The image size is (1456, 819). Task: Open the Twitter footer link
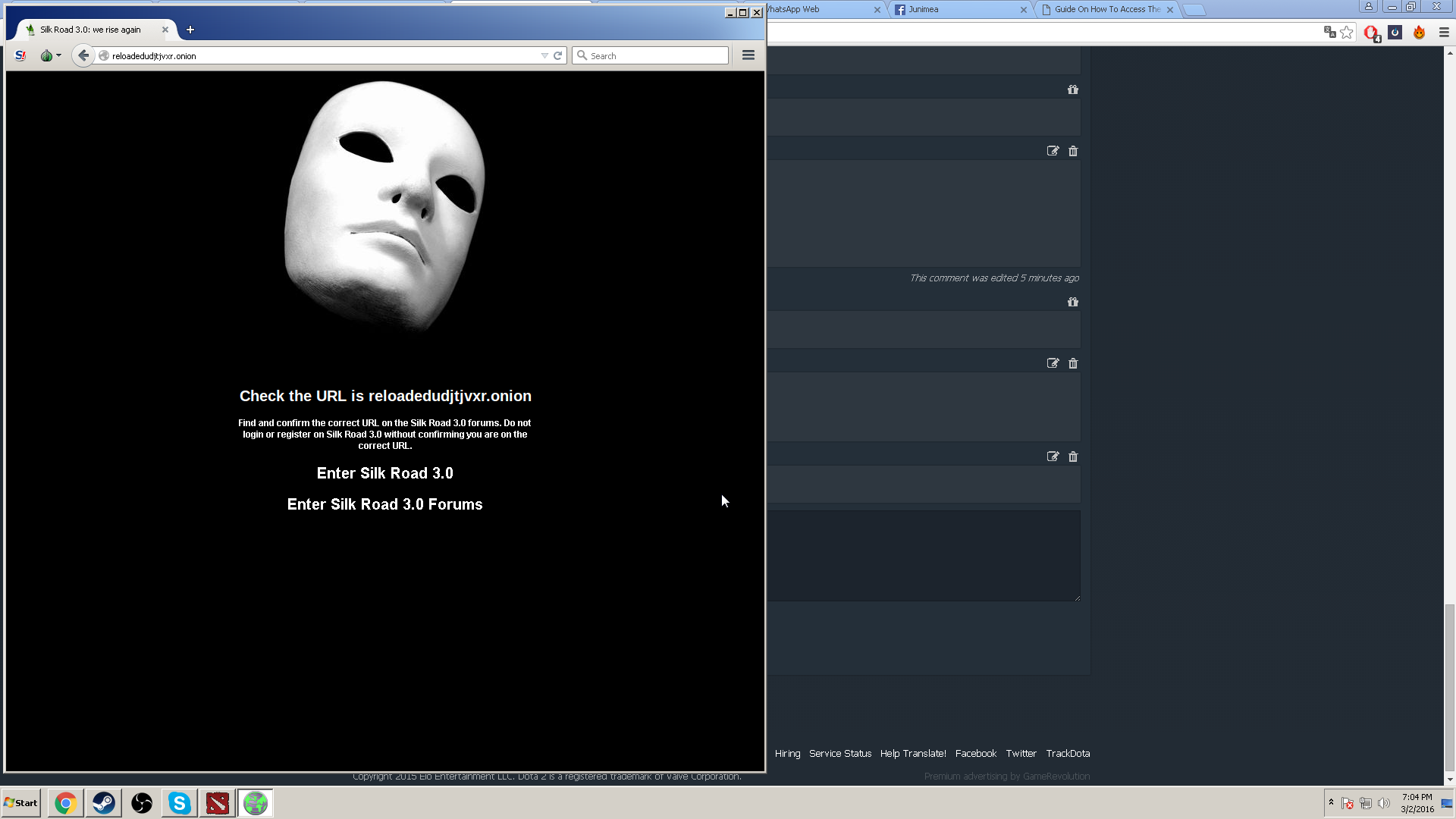(1021, 753)
